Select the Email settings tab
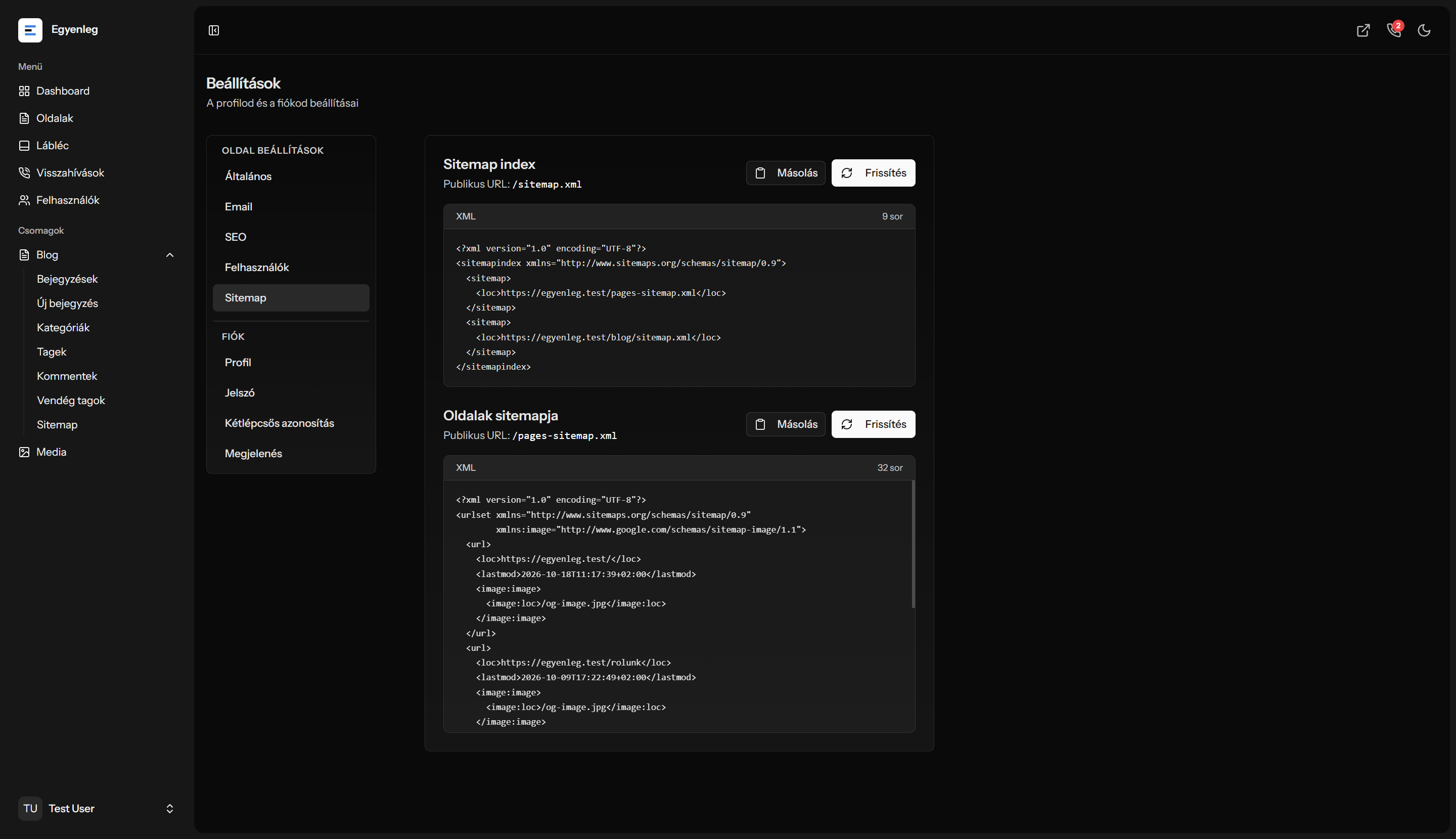Screen dimensions: 1456x839 point(291,207)
